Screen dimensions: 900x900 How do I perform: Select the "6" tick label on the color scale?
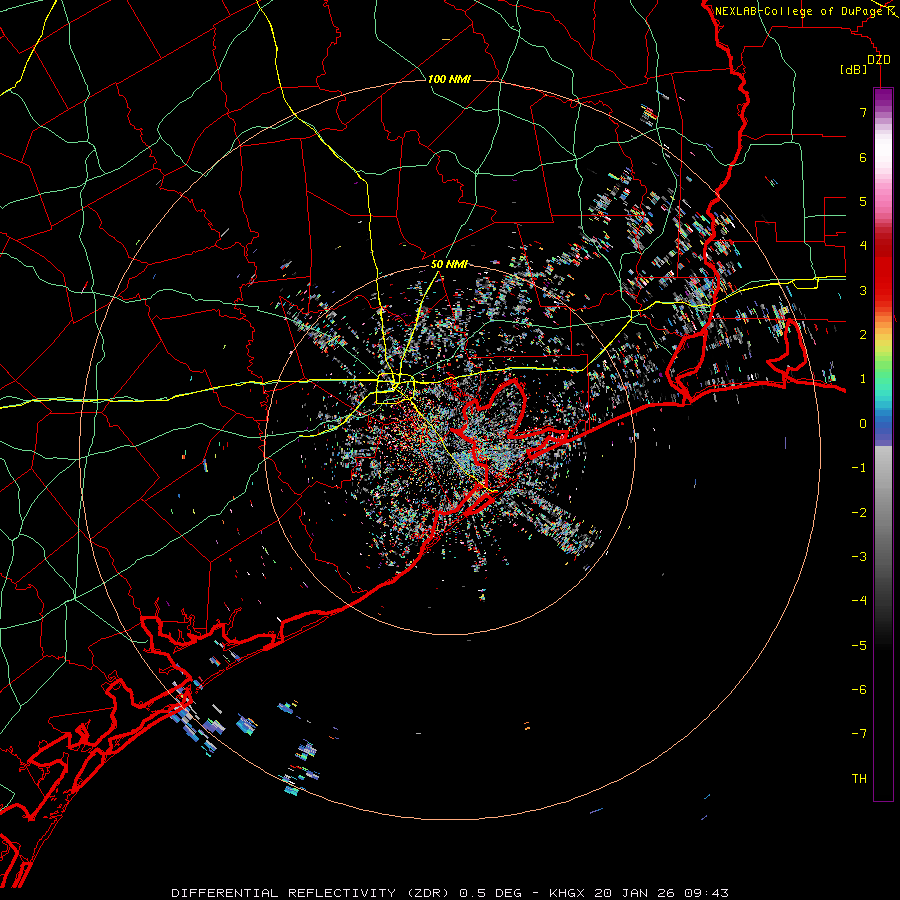point(863,157)
